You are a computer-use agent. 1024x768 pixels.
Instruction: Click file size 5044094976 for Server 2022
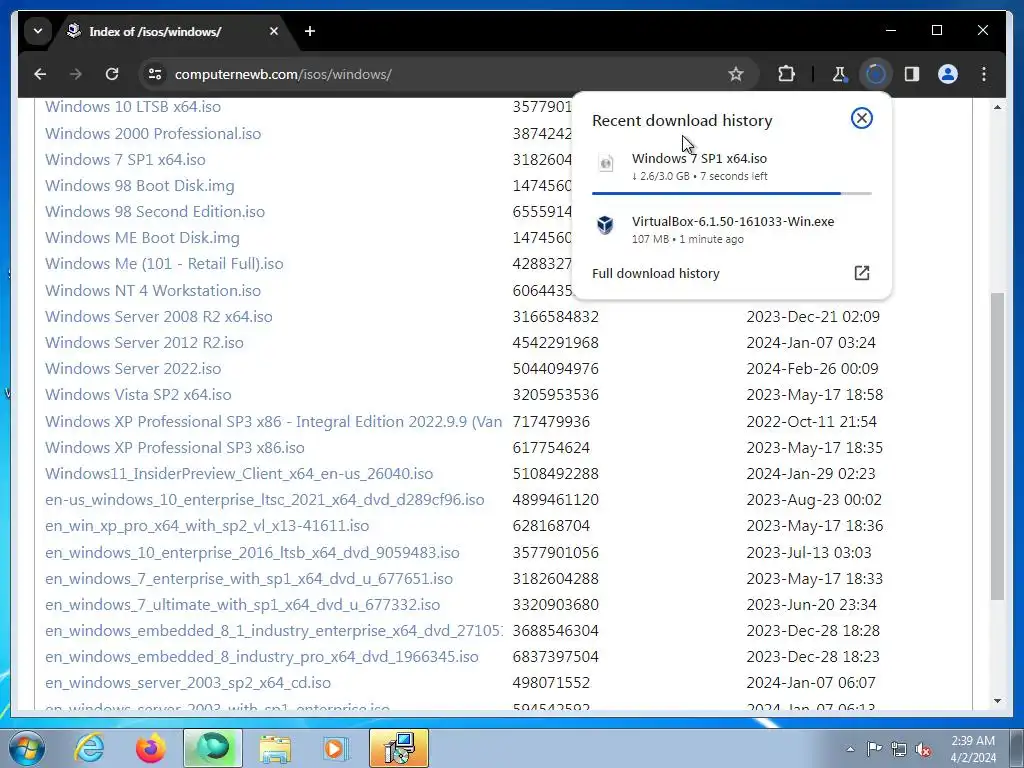(x=556, y=369)
